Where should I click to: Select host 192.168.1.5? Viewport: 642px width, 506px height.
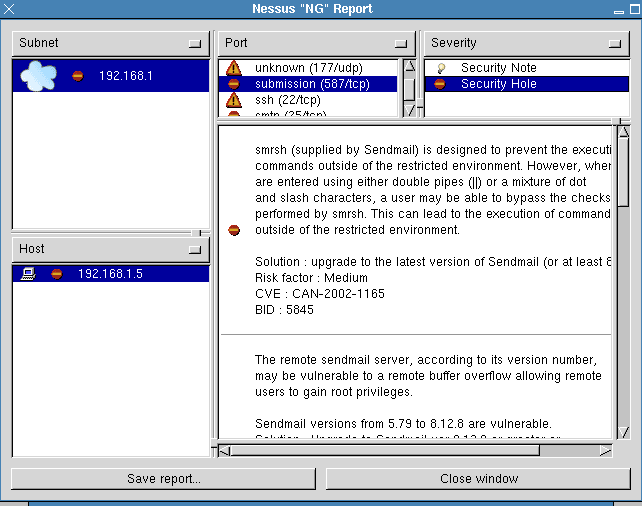[111, 273]
